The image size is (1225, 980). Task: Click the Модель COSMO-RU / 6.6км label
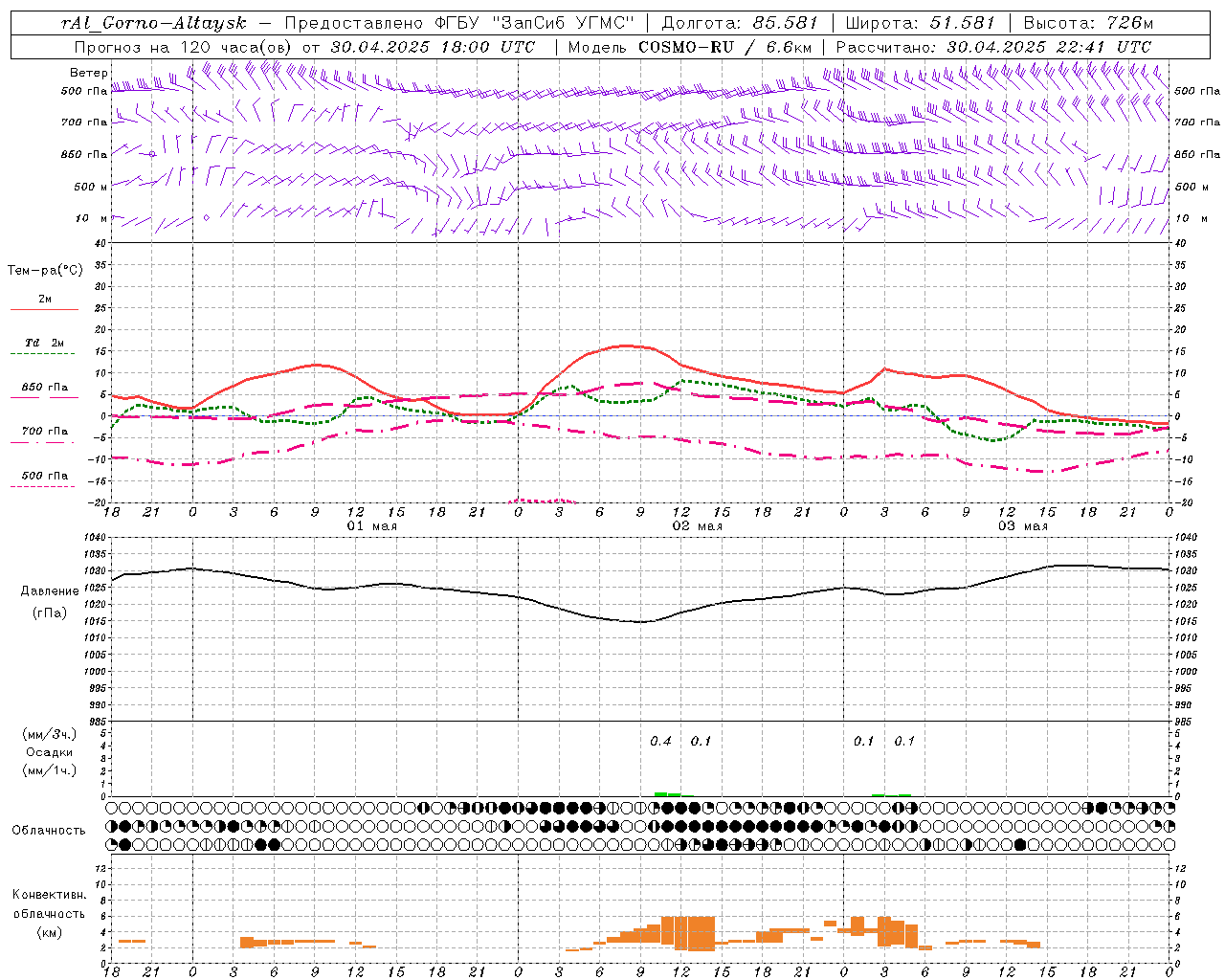[x=689, y=47]
